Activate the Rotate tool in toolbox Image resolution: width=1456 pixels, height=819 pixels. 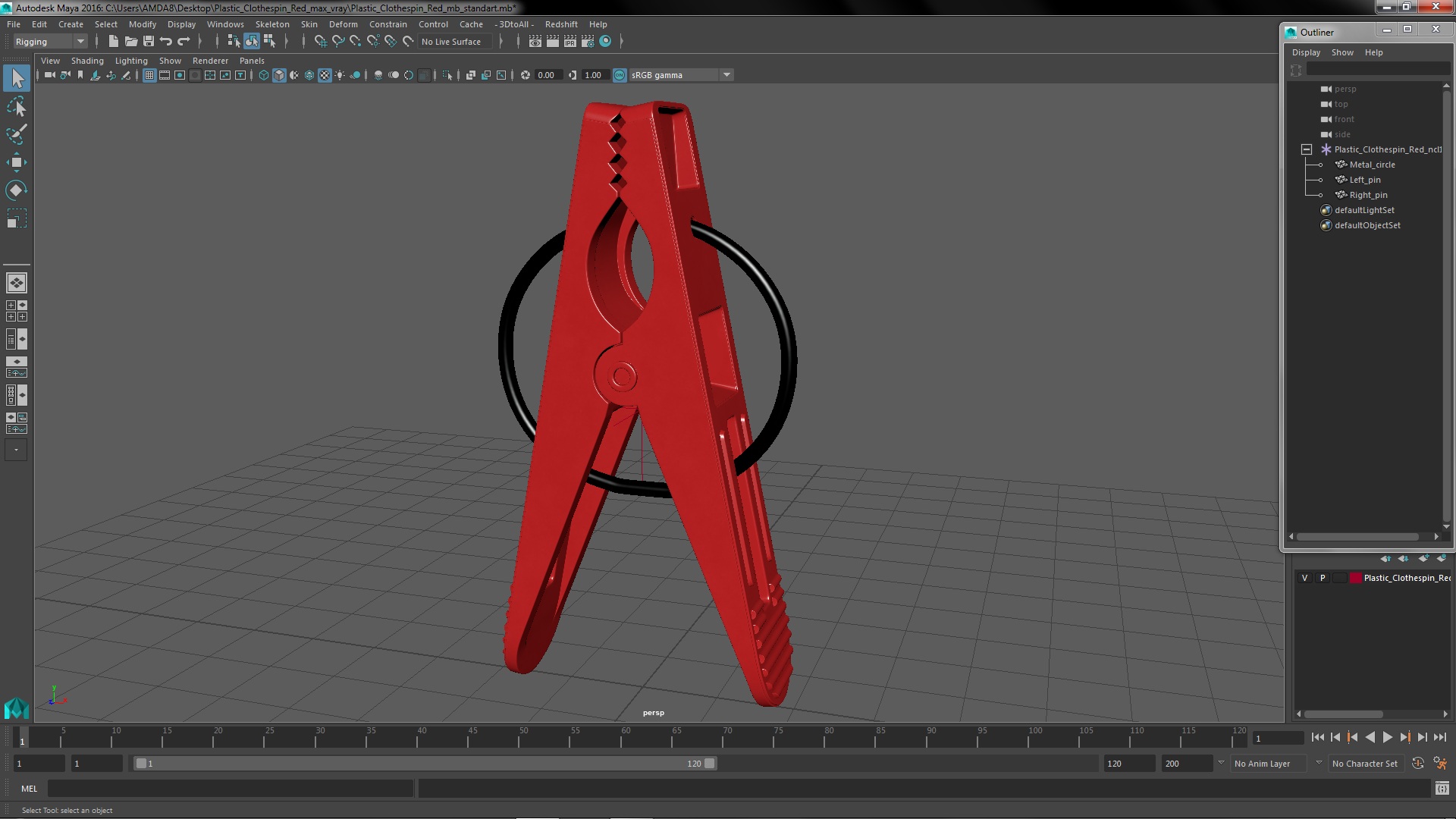coord(17,190)
